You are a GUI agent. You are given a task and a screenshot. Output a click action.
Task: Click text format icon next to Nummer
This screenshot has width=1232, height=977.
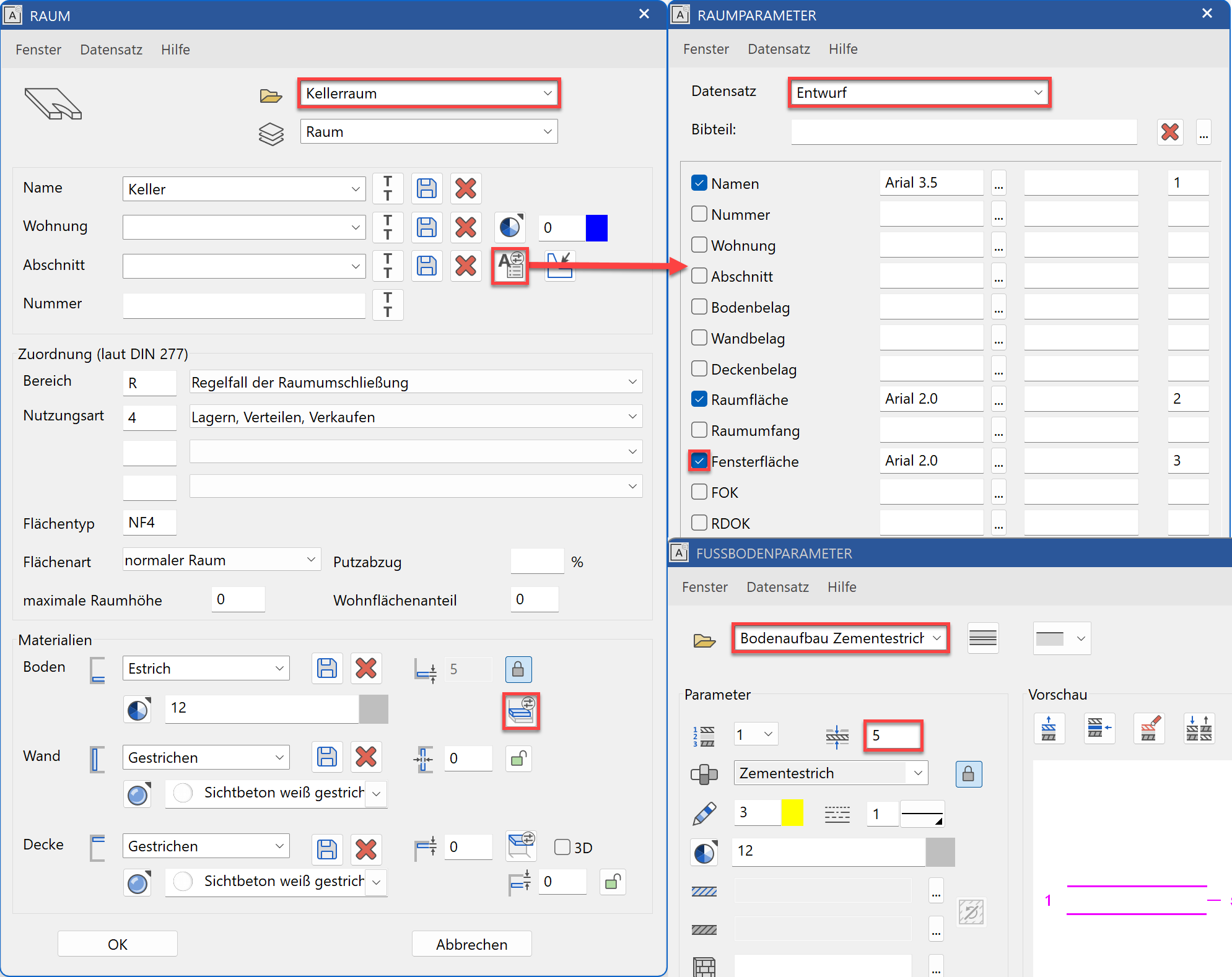388,305
